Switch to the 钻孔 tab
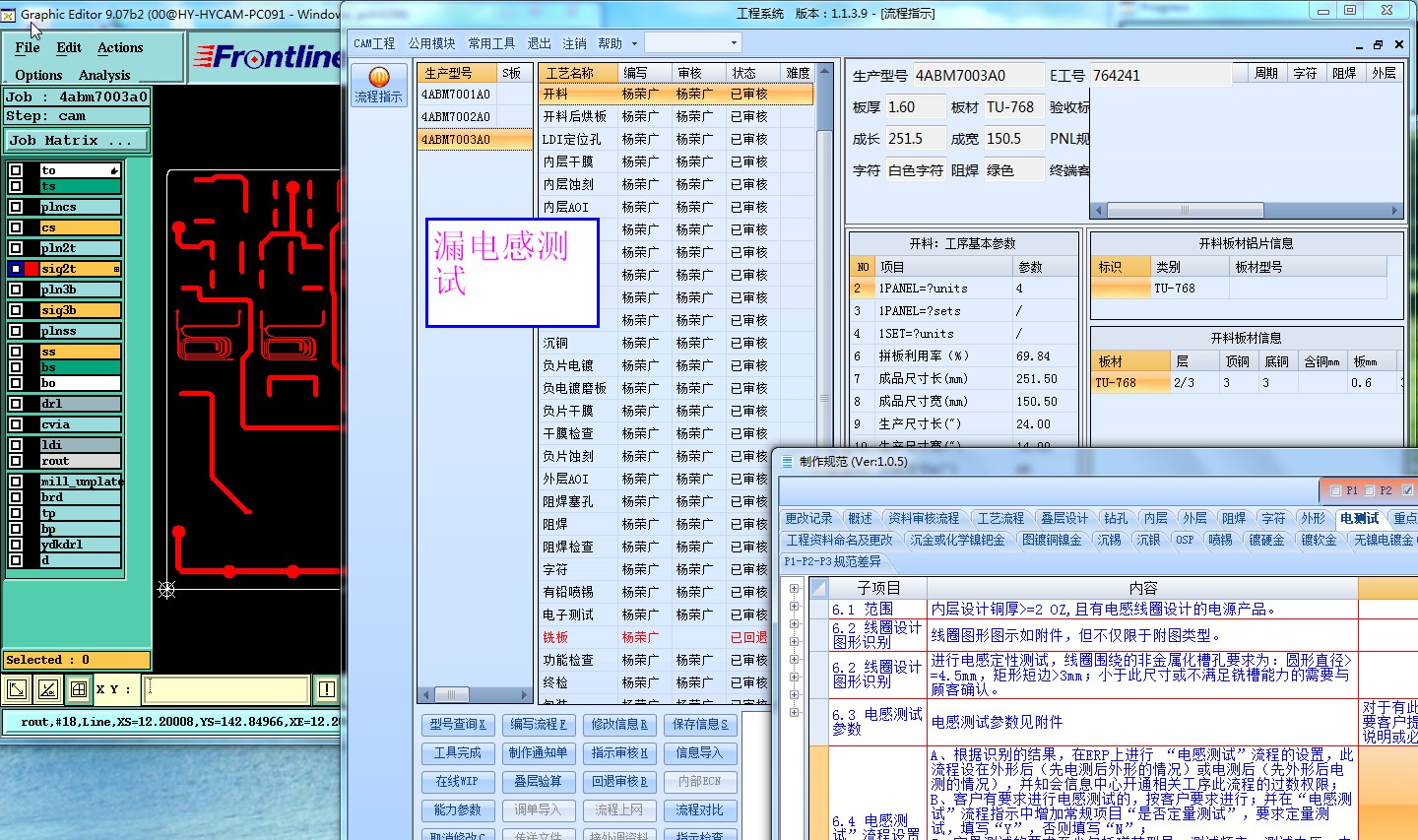This screenshot has width=1418, height=840. click(1116, 518)
